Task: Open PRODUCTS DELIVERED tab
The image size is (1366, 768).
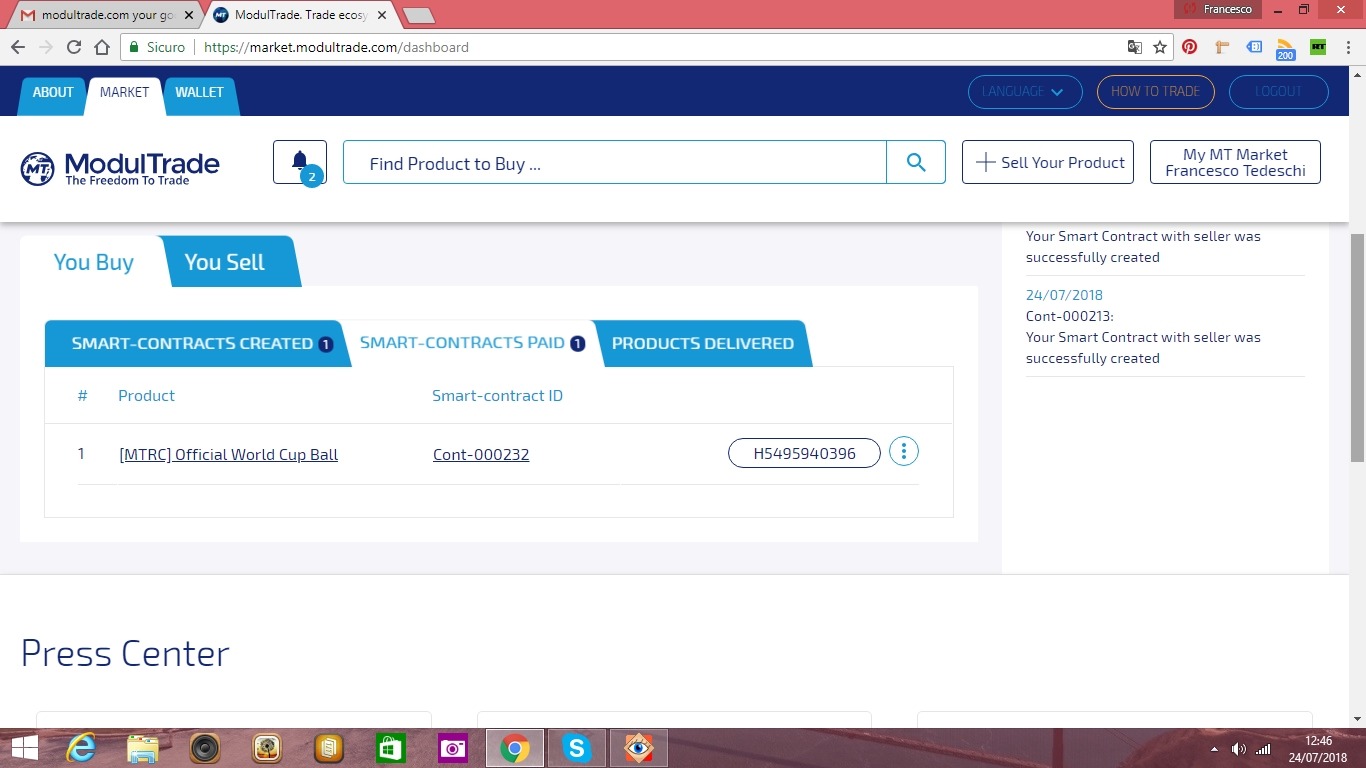Action: pos(703,344)
